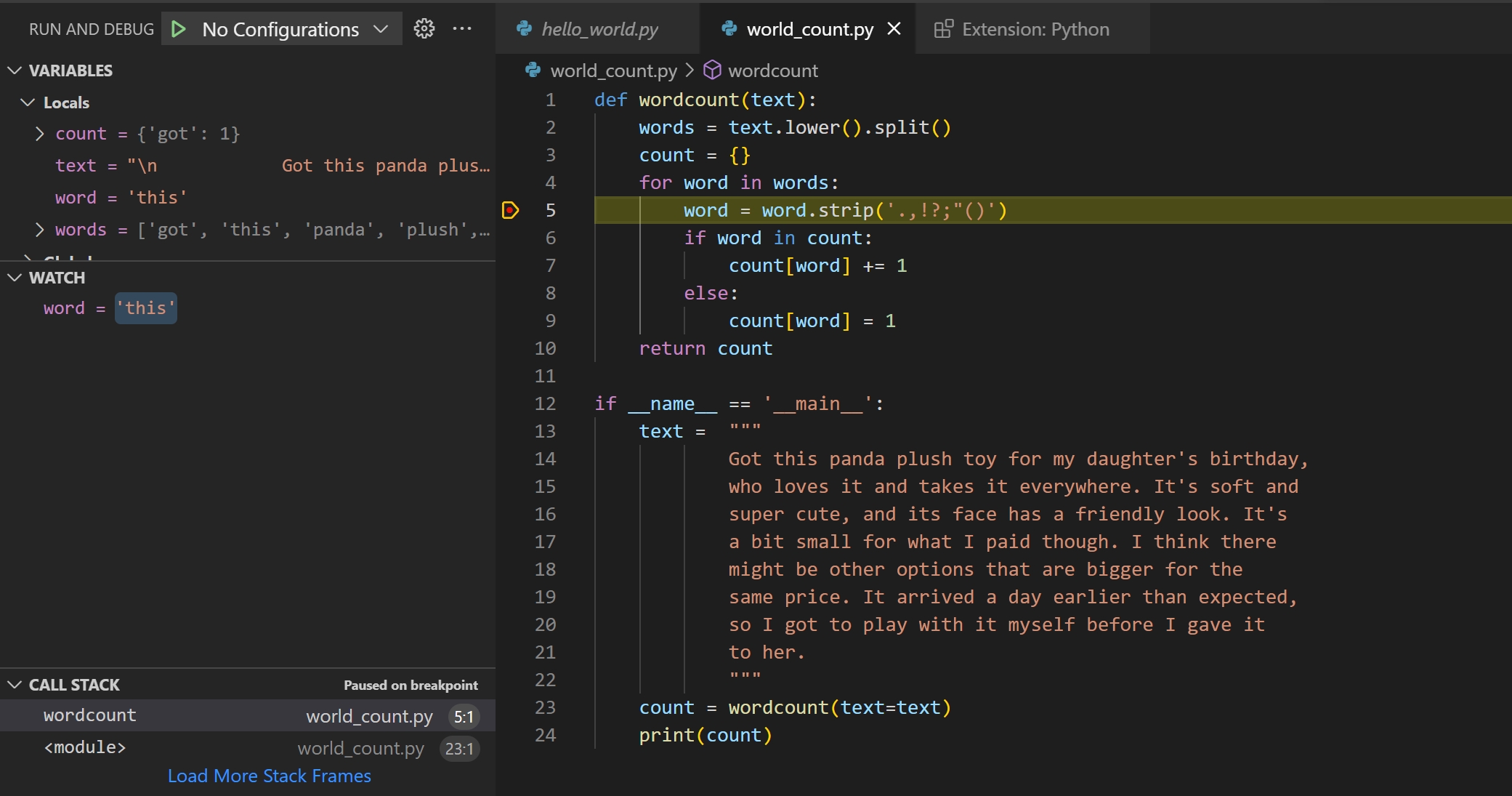This screenshot has height=796, width=1512.
Task: Click the Load More Stack Frames link
Action: (x=269, y=776)
